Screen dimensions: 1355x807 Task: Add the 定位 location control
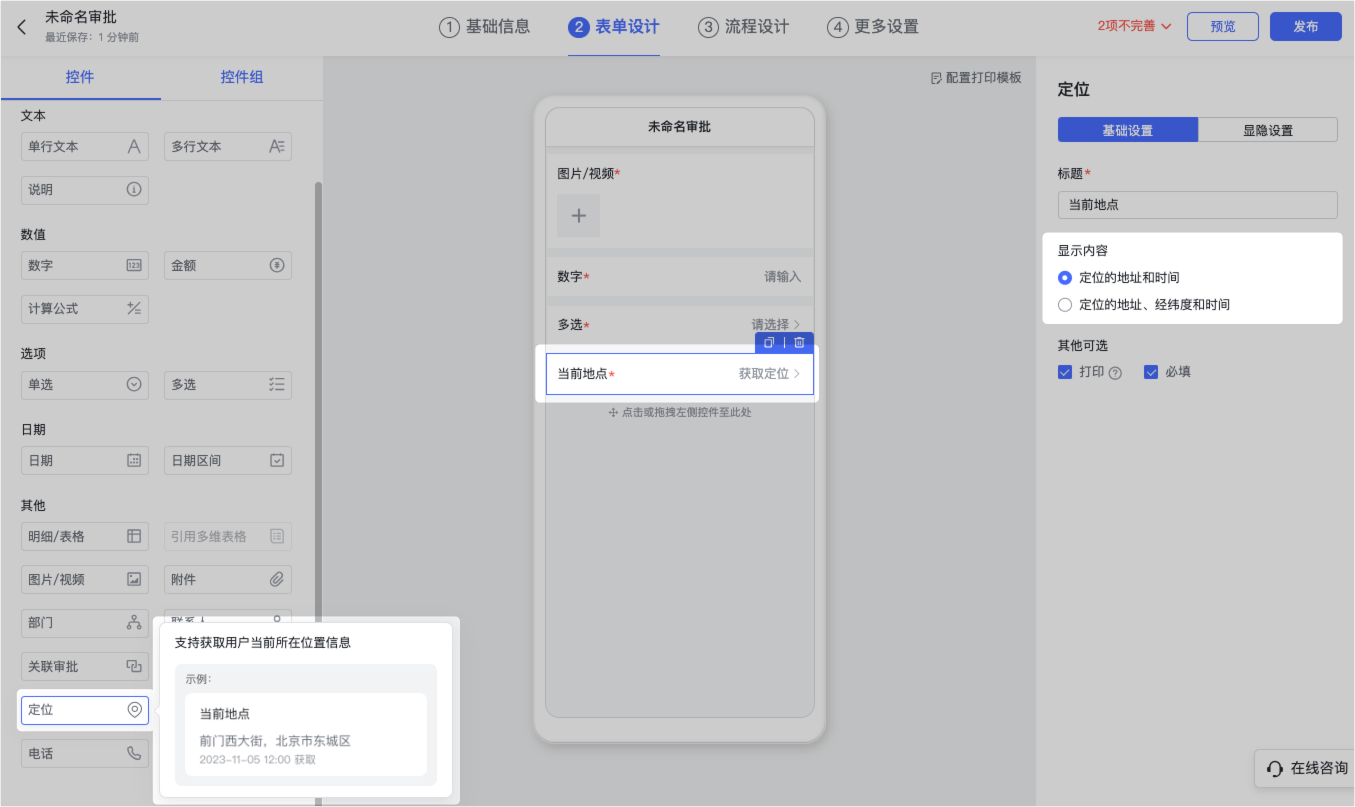[85, 710]
